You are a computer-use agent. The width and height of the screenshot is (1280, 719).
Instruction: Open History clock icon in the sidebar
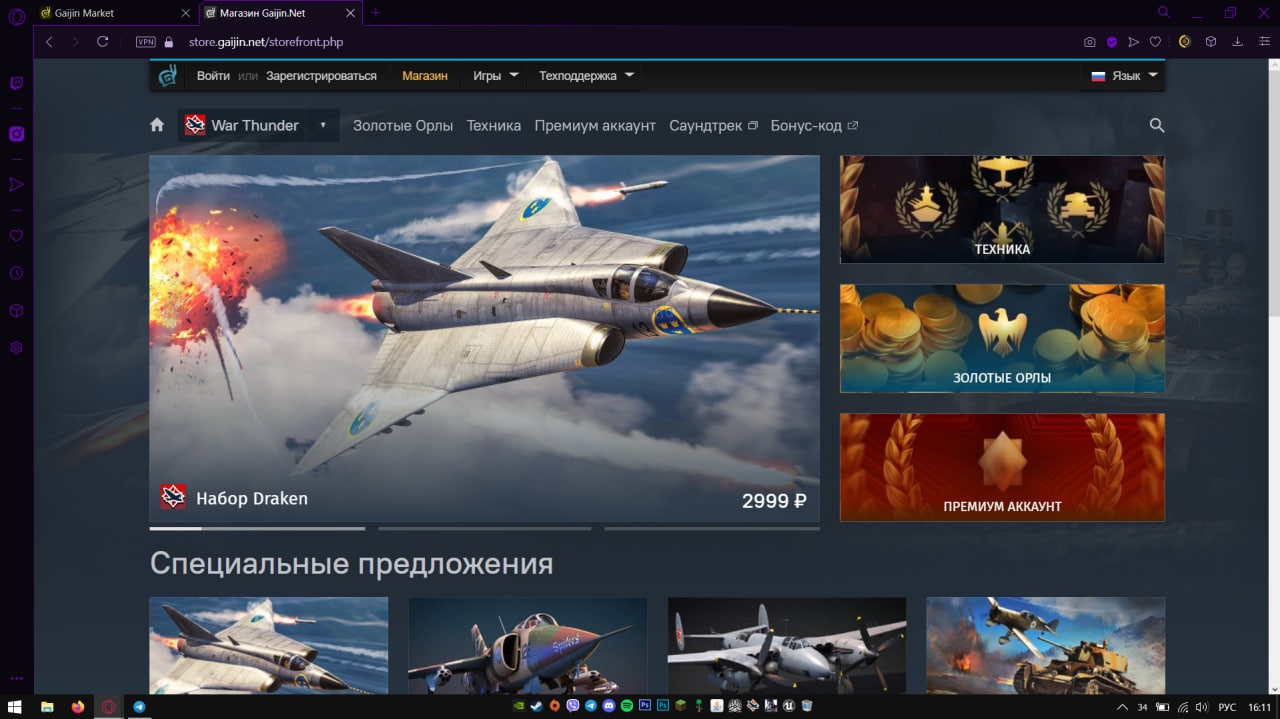[x=16, y=273]
